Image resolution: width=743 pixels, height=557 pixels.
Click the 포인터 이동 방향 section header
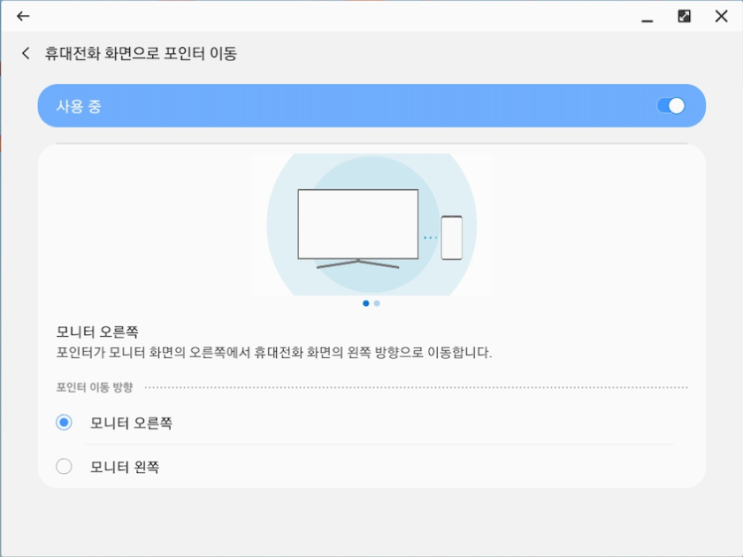point(94,387)
